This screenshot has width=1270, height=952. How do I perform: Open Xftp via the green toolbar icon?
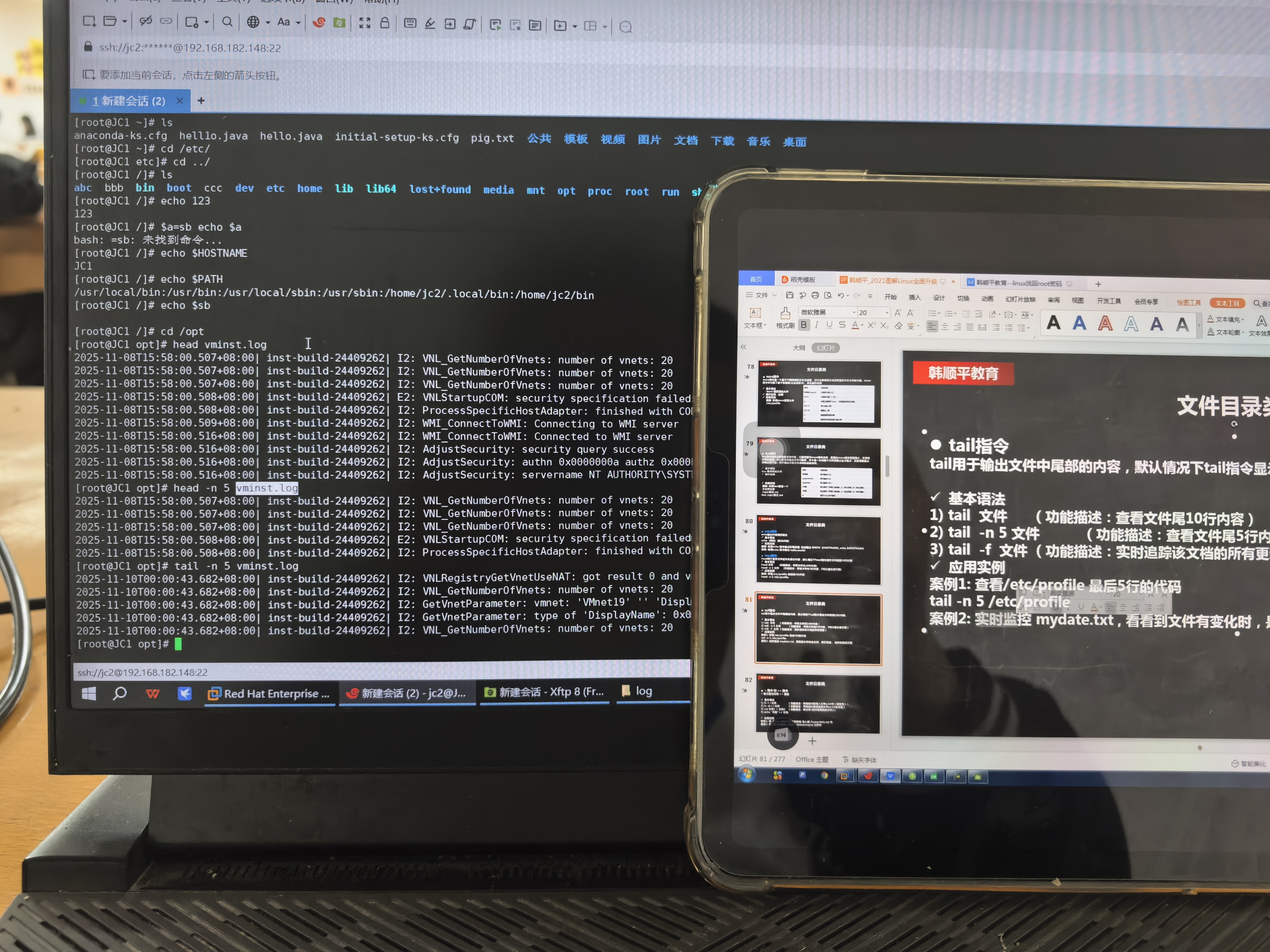point(339,22)
